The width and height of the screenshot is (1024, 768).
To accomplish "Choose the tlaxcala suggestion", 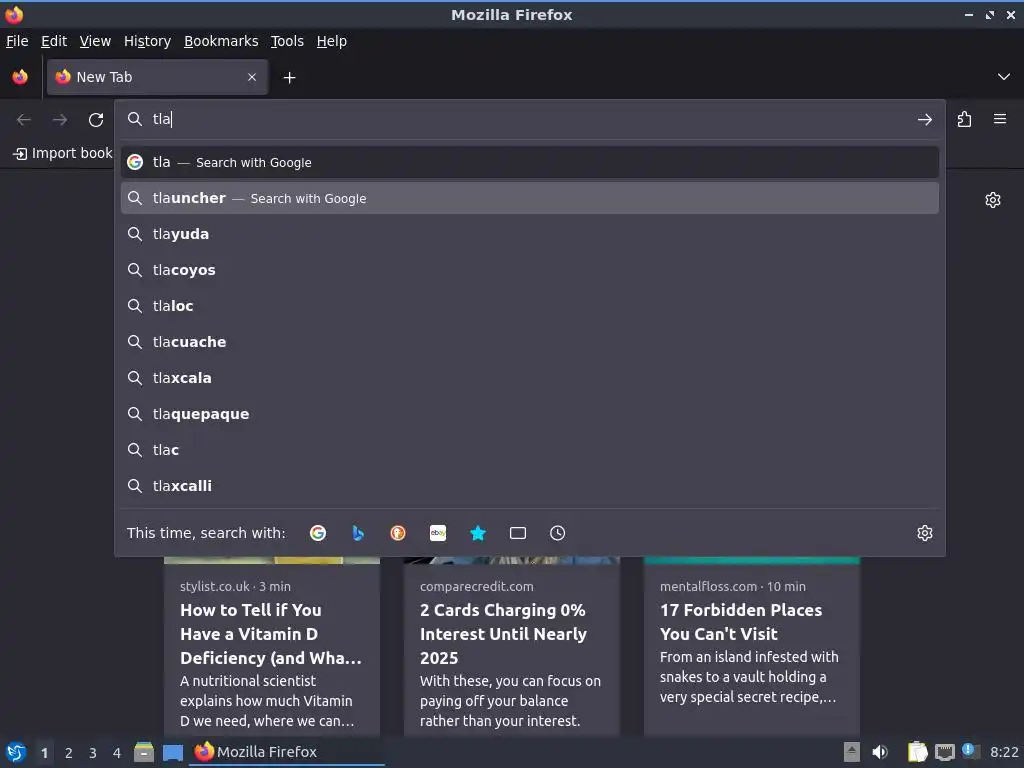I will (x=530, y=377).
